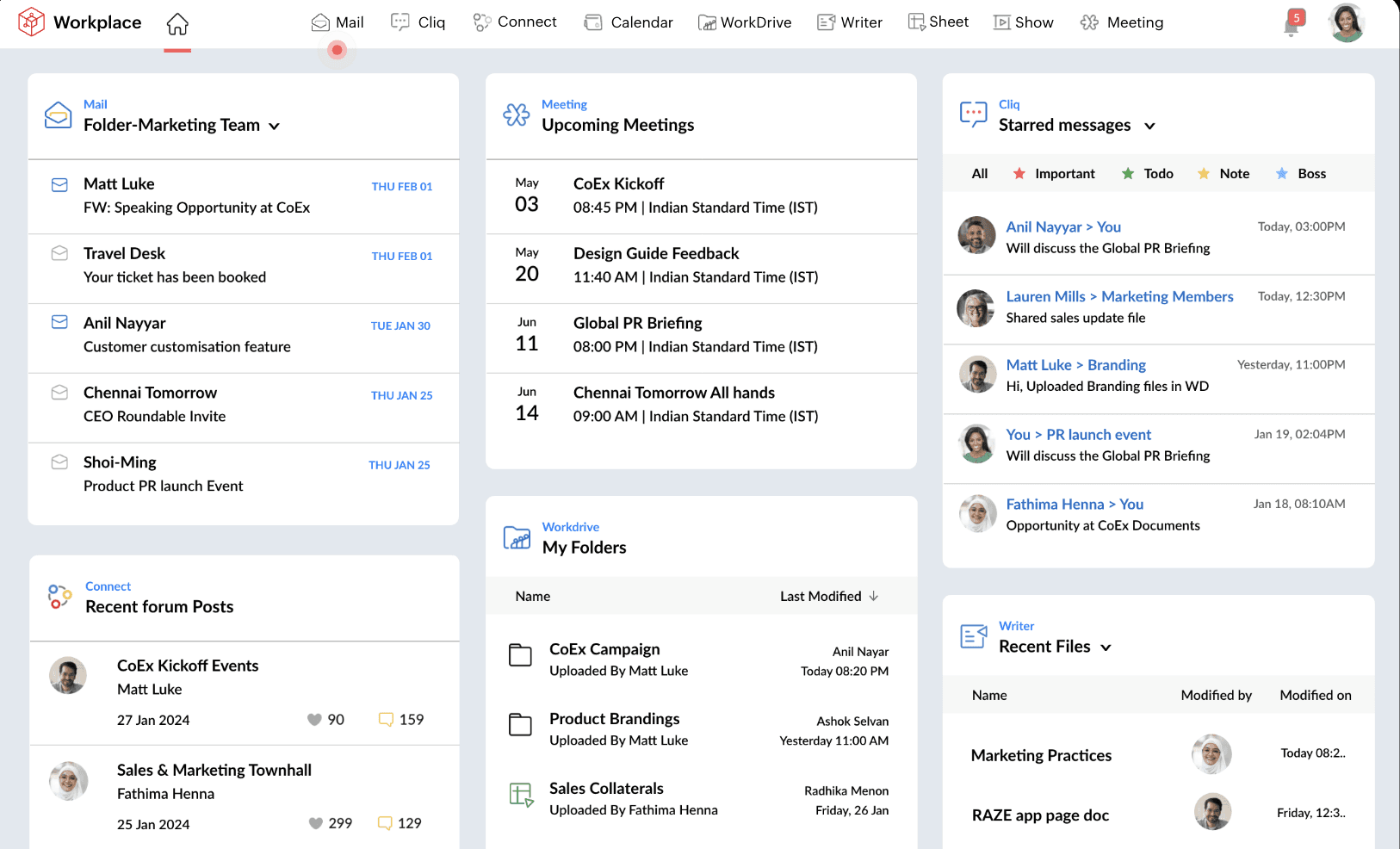Expand the Recent Files dropdown
The width and height of the screenshot is (1400, 849).
coord(1106,648)
